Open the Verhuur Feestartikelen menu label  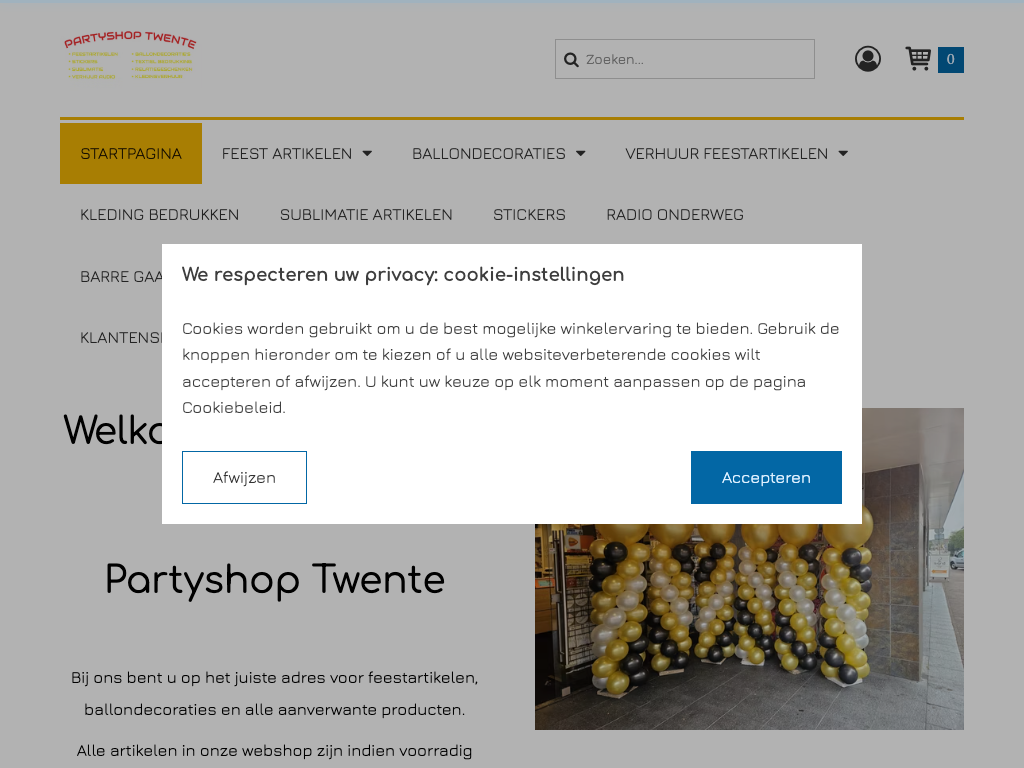coord(726,153)
